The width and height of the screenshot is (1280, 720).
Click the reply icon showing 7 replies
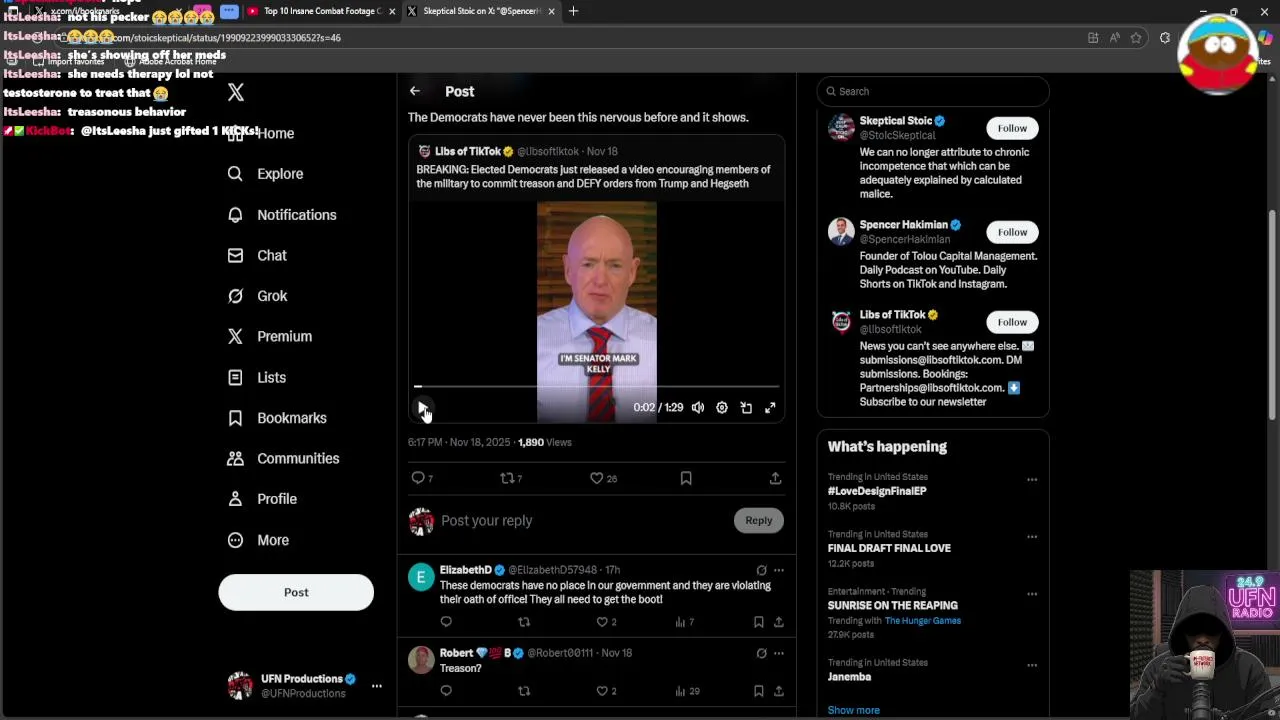(x=422, y=478)
